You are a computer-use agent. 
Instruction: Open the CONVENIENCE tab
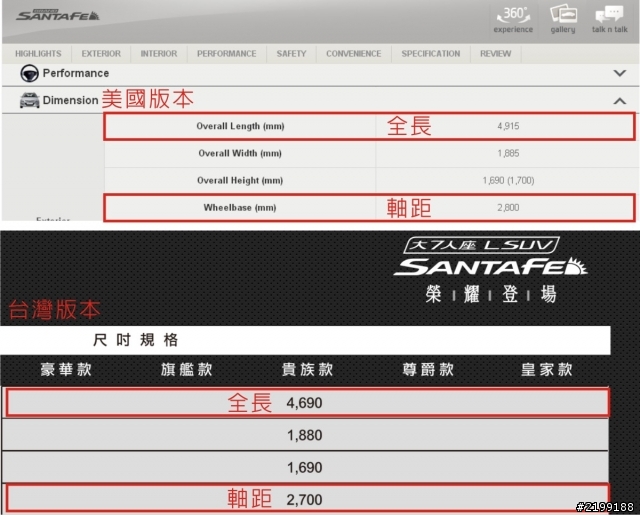point(353,54)
